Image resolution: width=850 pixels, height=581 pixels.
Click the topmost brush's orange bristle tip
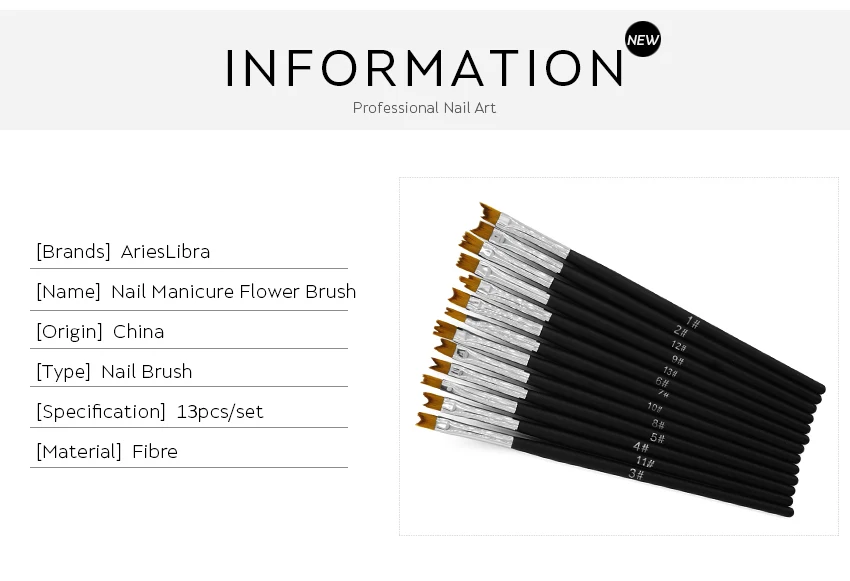(490, 213)
